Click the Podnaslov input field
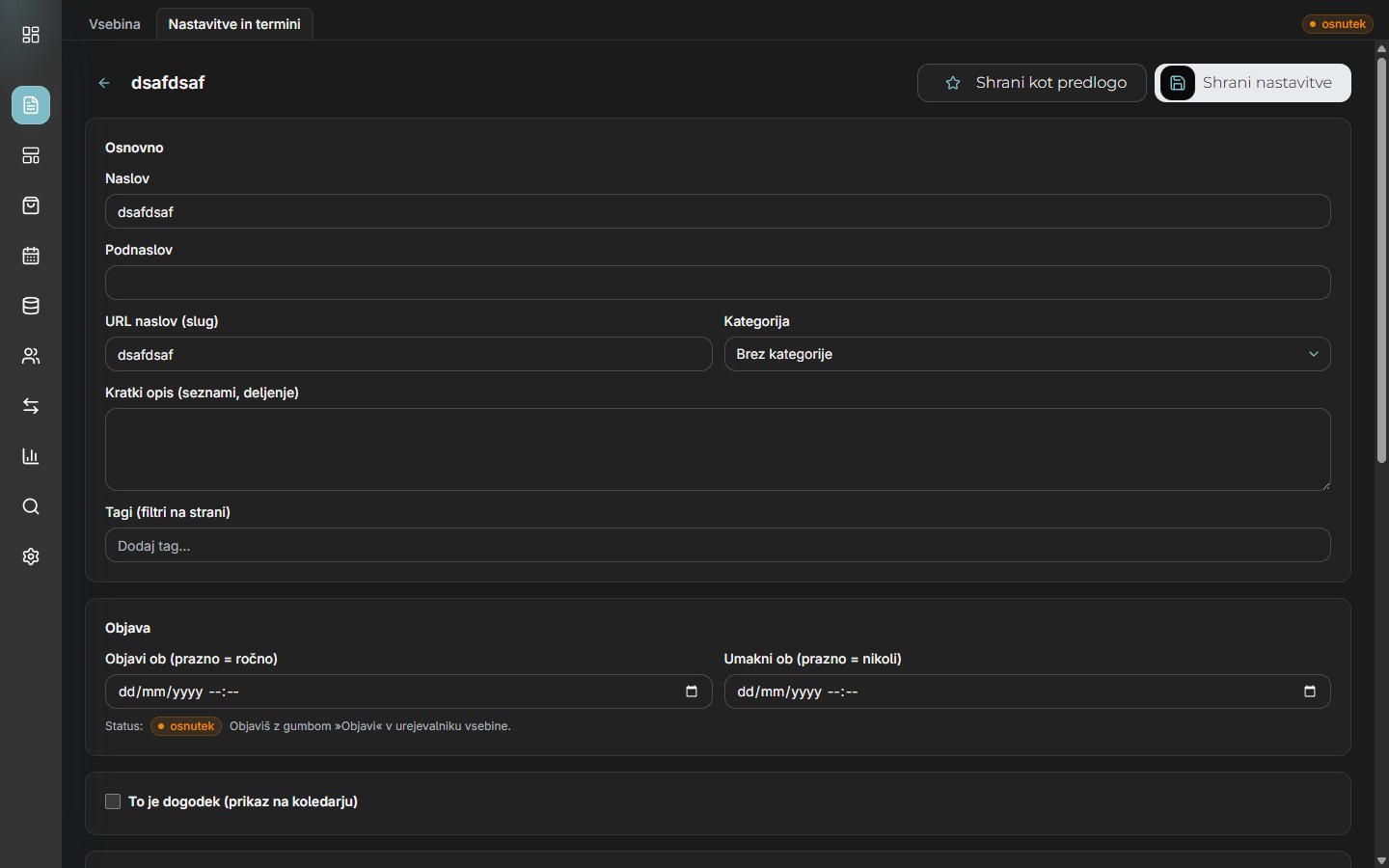1389x868 pixels. [718, 283]
